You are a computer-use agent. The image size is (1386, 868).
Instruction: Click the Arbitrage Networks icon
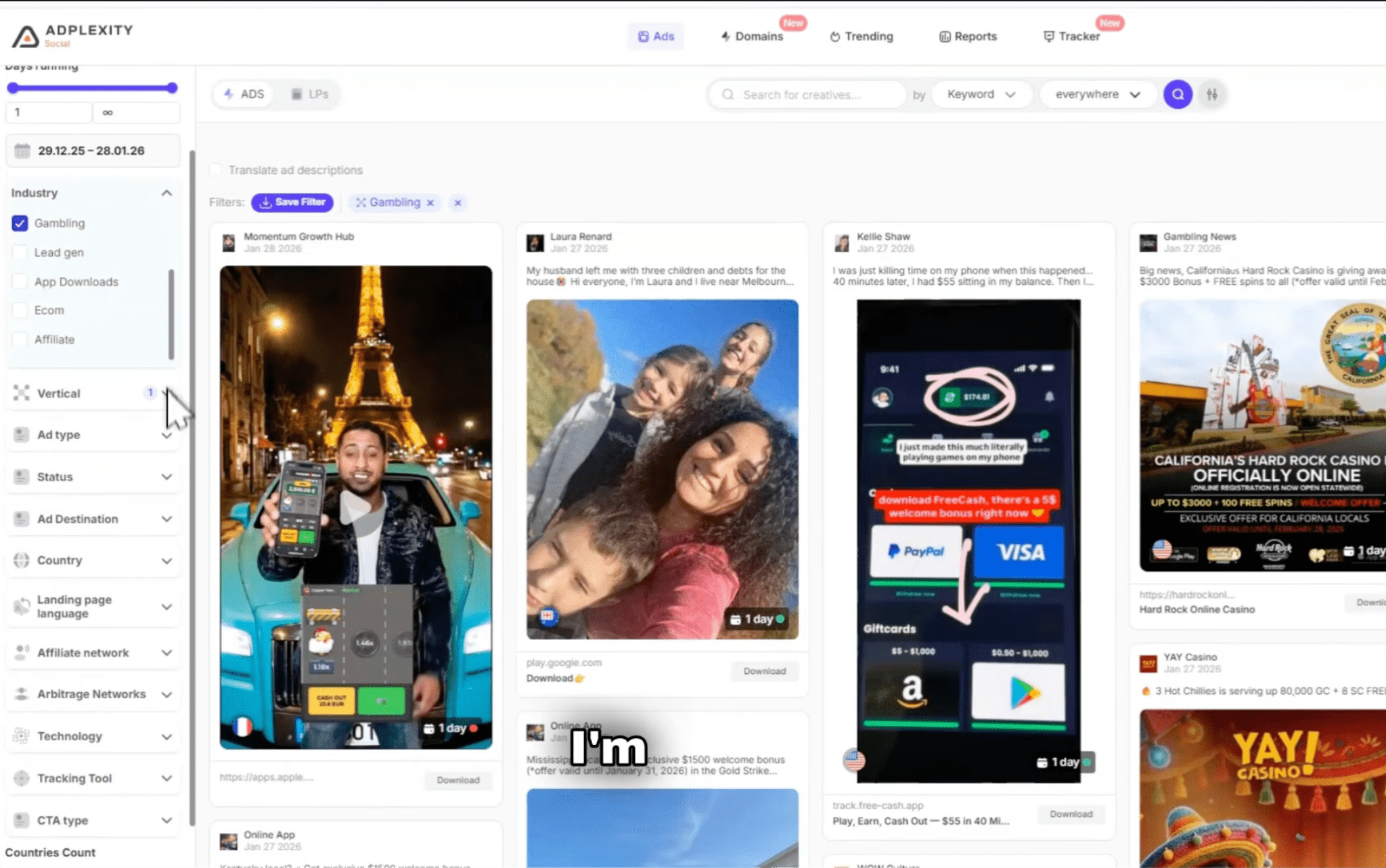(22, 694)
